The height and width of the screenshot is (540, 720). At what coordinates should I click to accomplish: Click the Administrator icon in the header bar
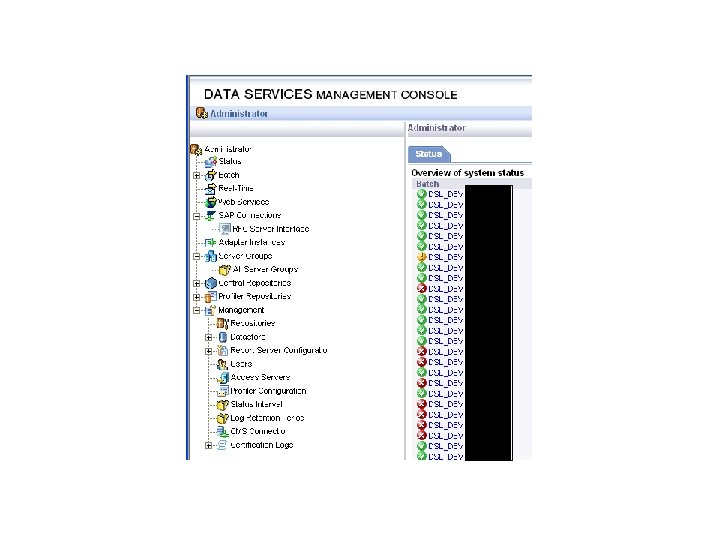(202, 113)
